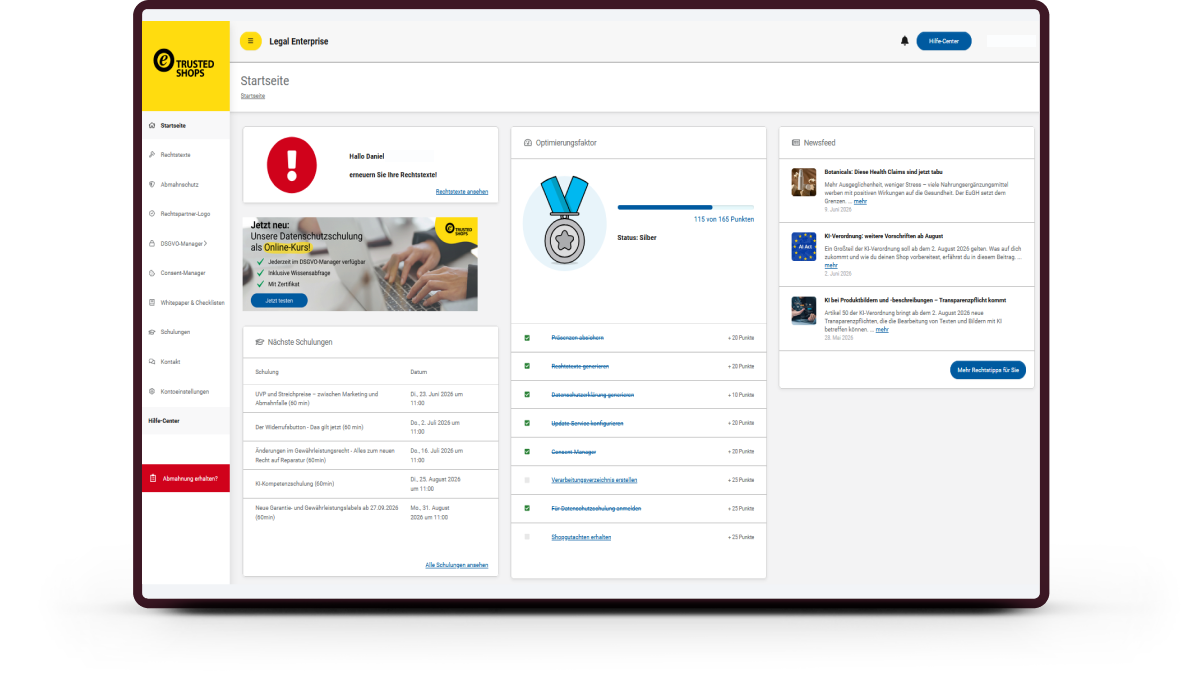Click the Schulungen graduation cap icon in sidebar
Screen dimensions: 1199x683
pos(152,332)
